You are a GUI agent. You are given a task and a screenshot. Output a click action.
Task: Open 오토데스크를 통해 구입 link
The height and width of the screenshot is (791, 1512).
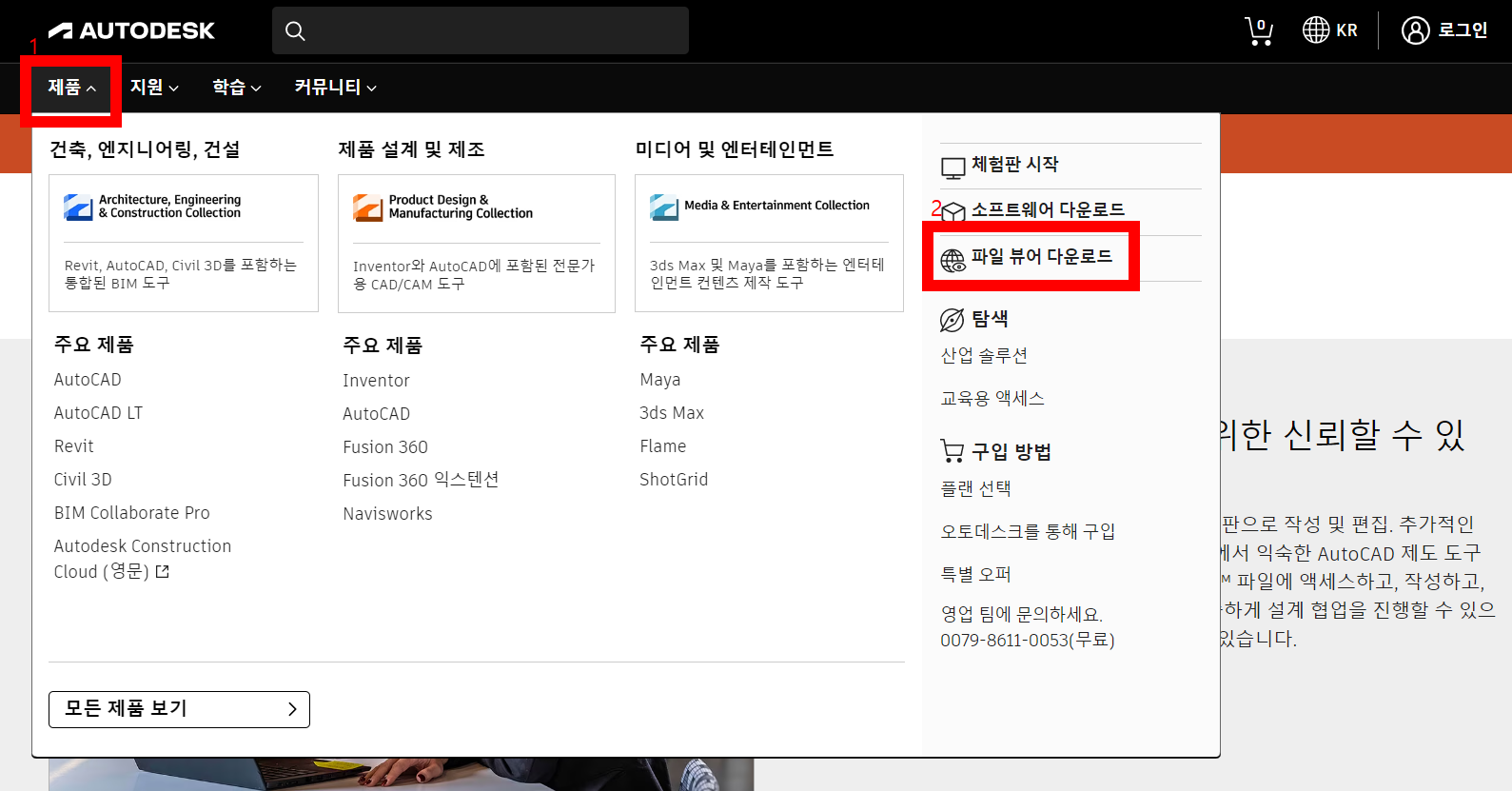[x=1028, y=531]
